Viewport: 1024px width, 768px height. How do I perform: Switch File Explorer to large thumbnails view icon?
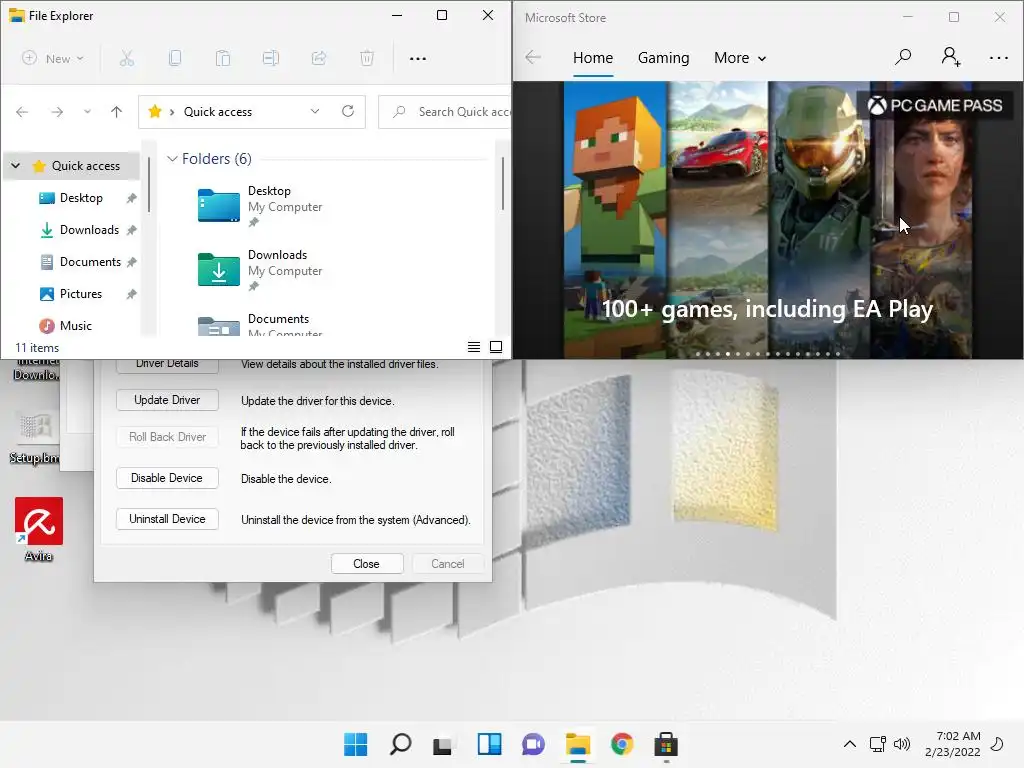496,347
